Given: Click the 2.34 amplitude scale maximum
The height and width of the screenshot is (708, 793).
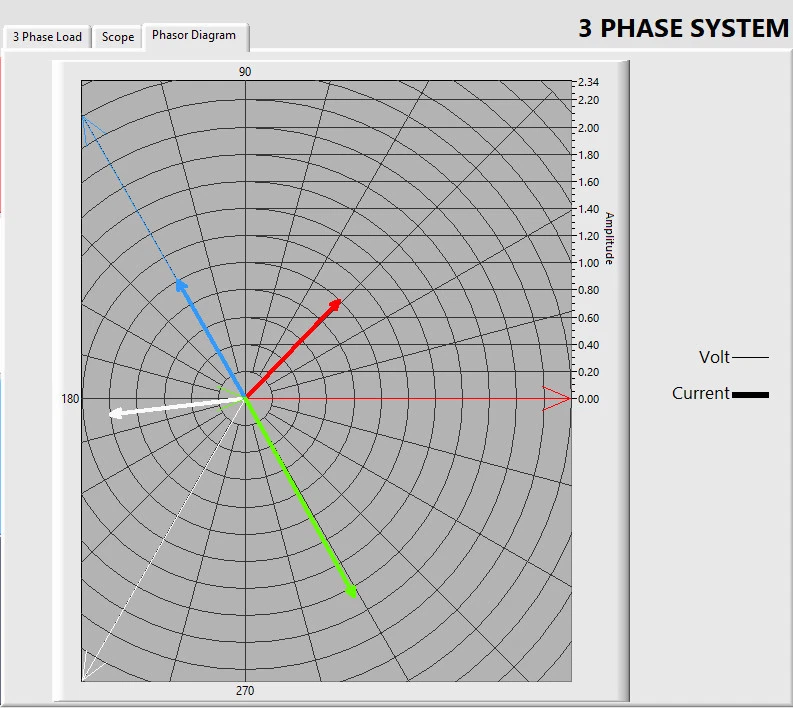Looking at the screenshot, I should click(589, 82).
